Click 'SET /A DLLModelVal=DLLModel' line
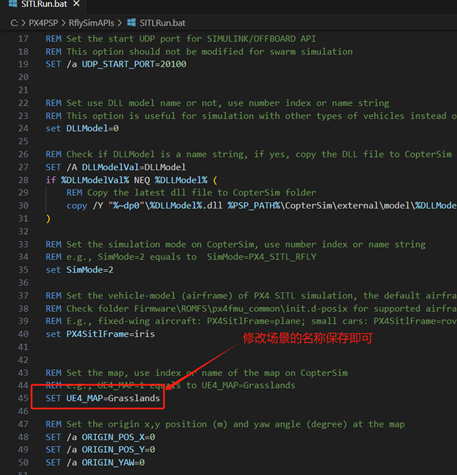 116,167
